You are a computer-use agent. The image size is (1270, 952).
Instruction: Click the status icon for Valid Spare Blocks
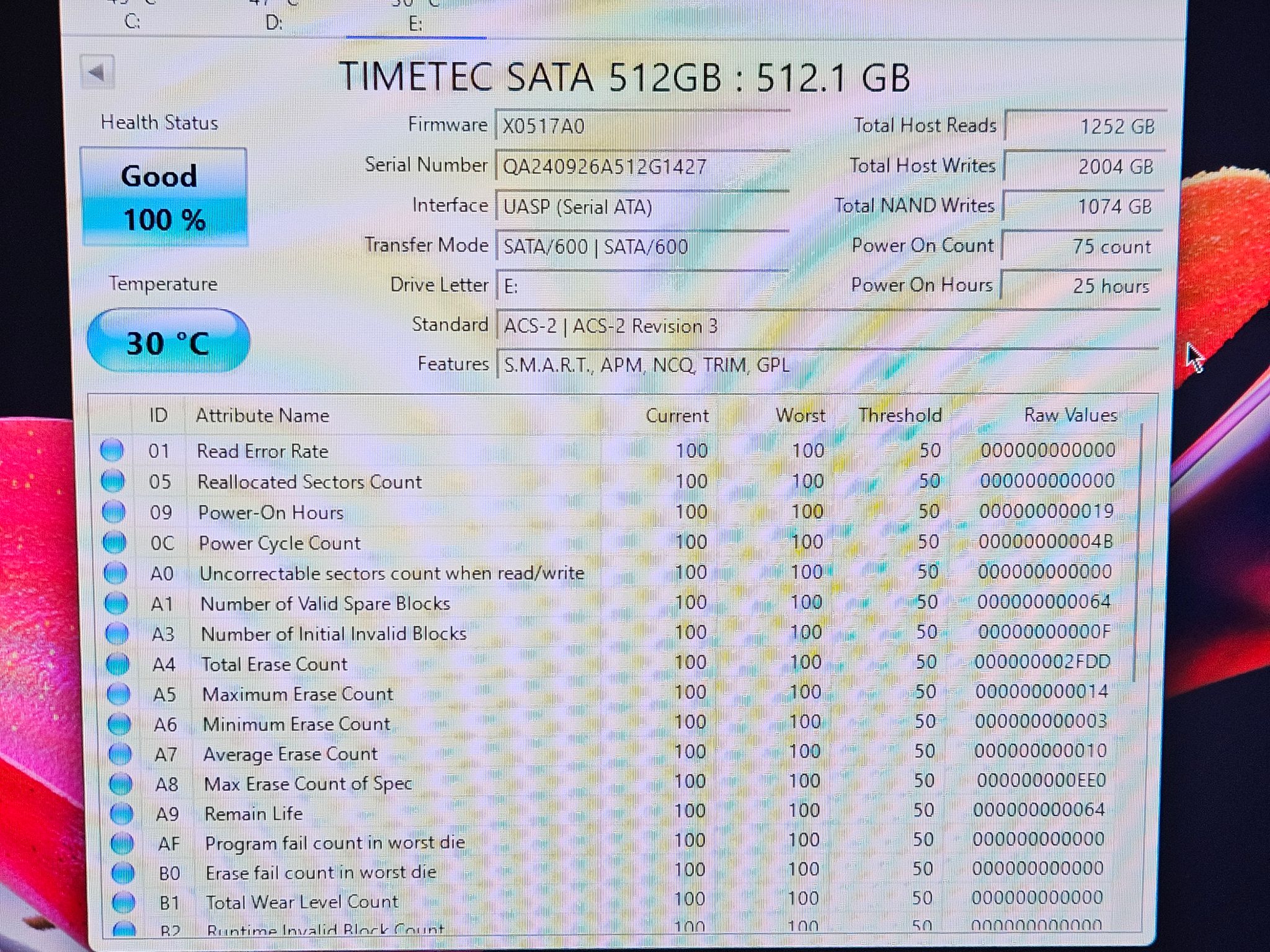[x=116, y=603]
